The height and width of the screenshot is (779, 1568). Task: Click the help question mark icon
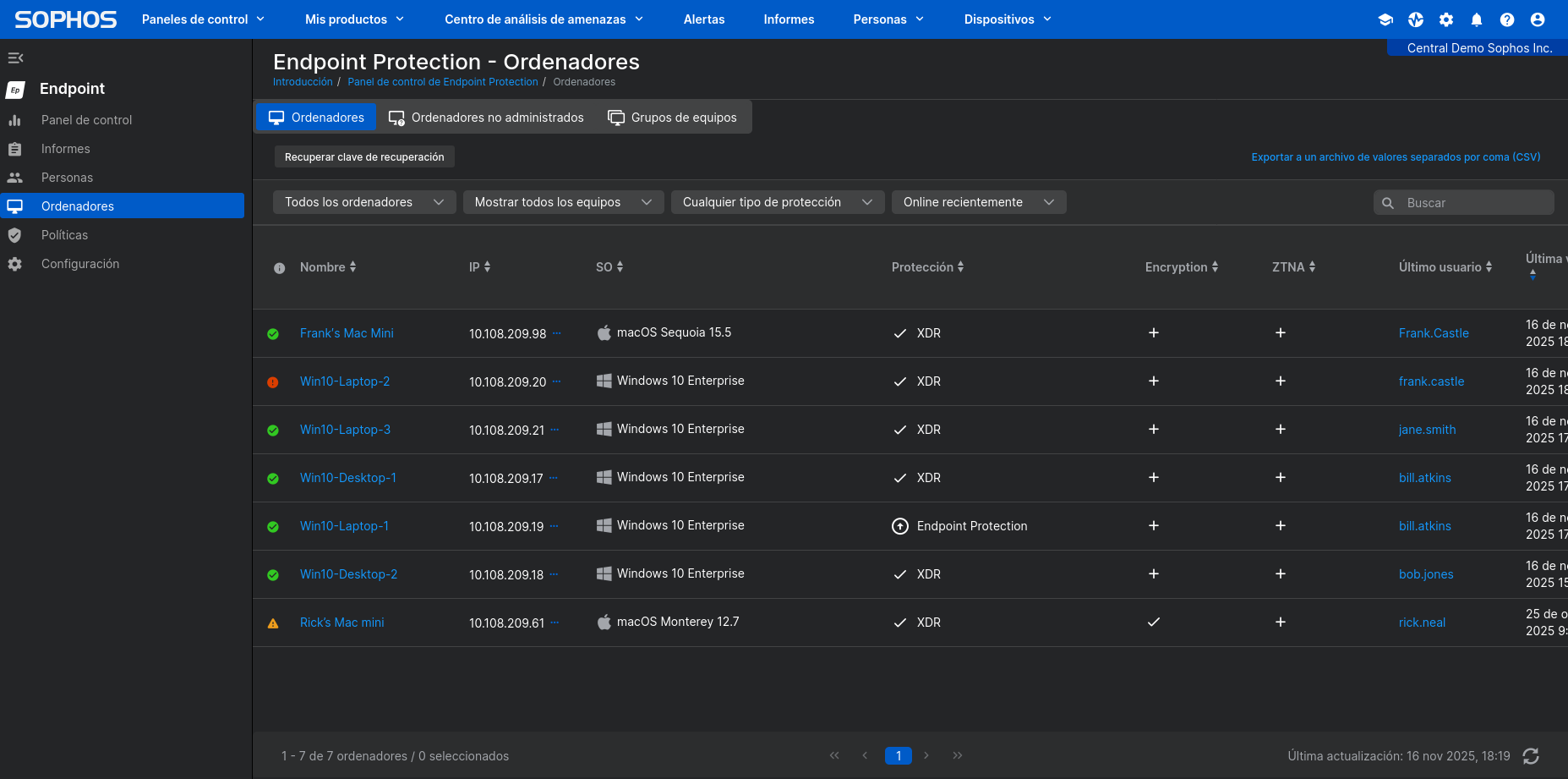coord(1507,19)
